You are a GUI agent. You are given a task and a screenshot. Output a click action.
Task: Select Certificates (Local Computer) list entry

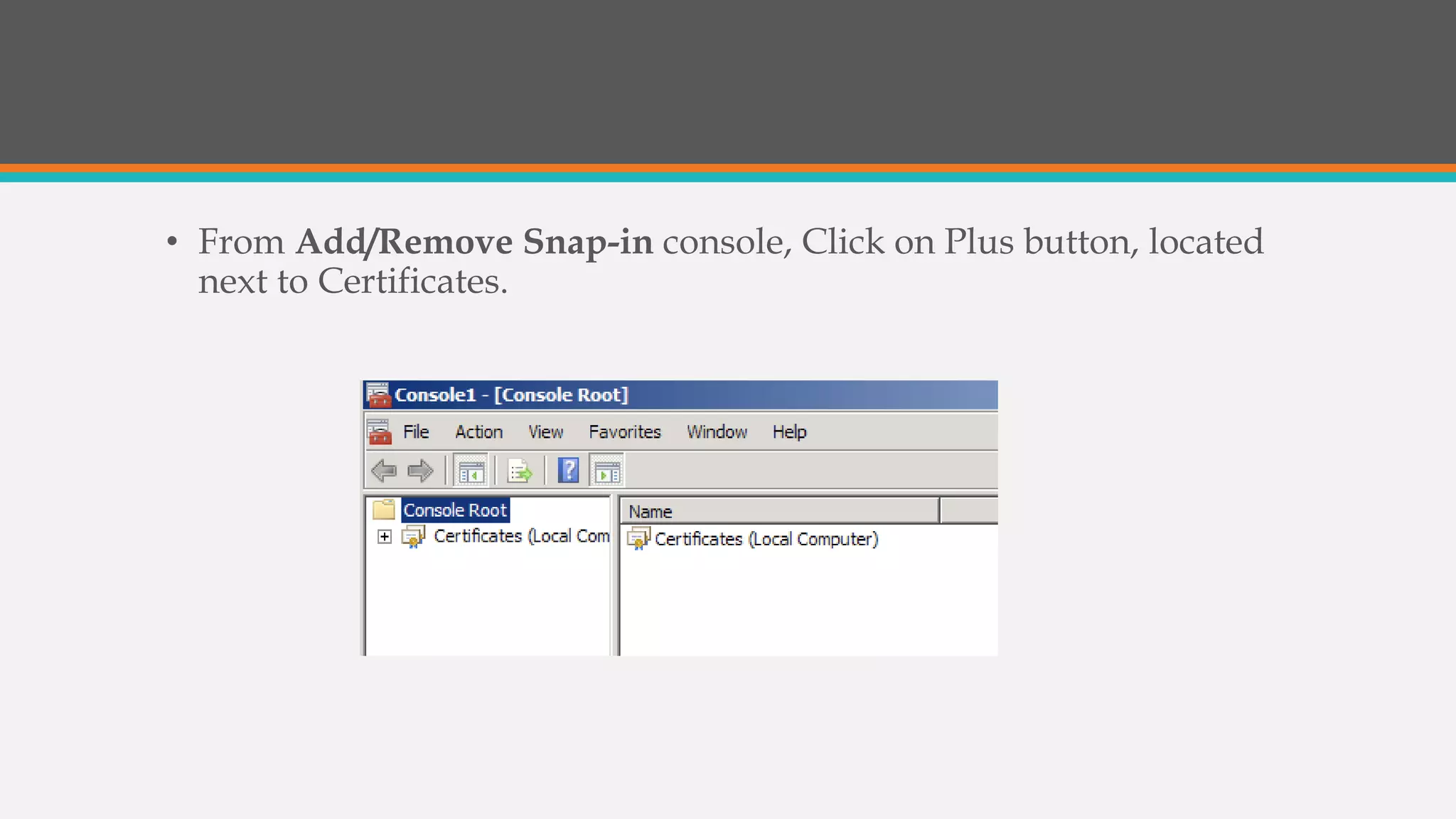point(766,539)
